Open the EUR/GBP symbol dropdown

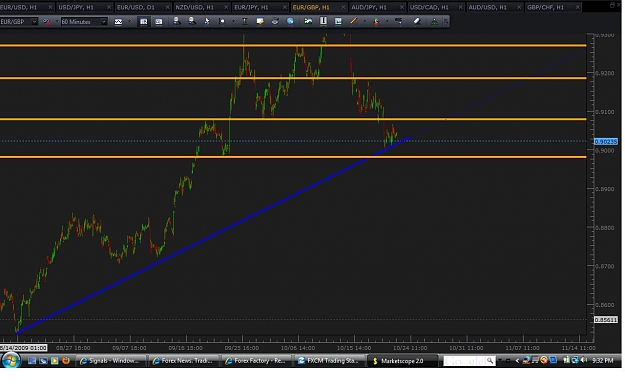34,22
